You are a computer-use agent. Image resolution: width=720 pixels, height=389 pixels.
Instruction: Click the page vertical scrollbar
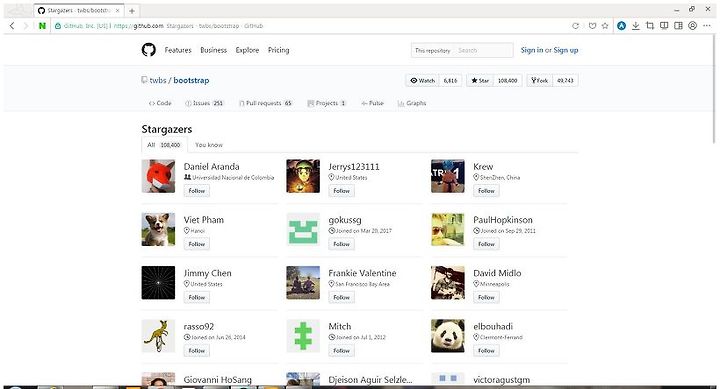[x=714, y=90]
